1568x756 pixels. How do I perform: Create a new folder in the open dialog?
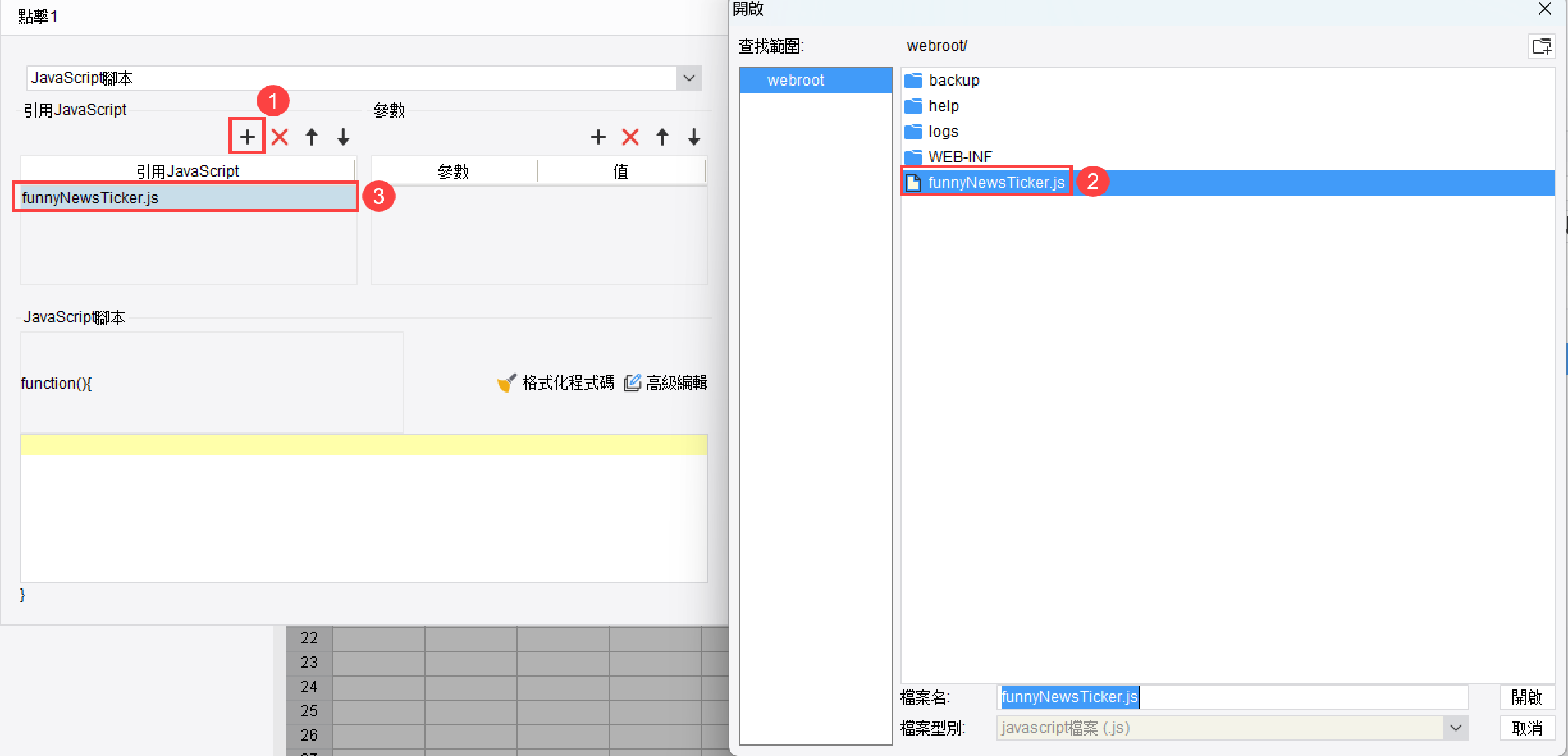1542,45
